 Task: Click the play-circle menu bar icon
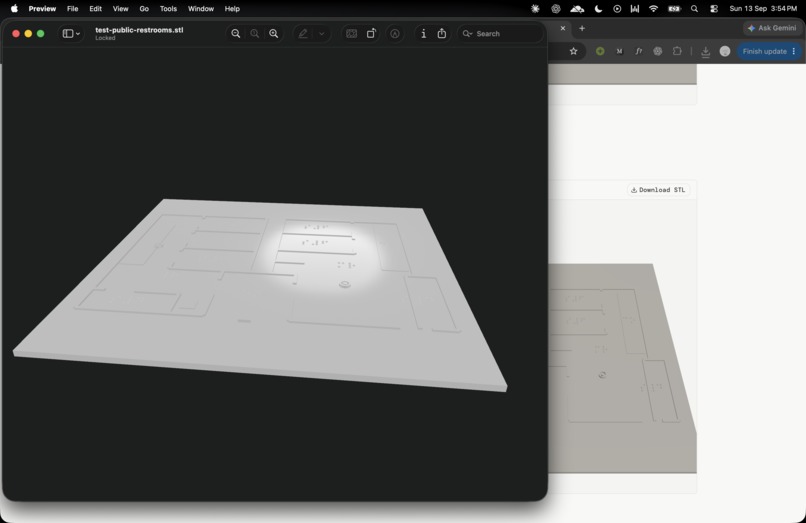[x=617, y=9]
